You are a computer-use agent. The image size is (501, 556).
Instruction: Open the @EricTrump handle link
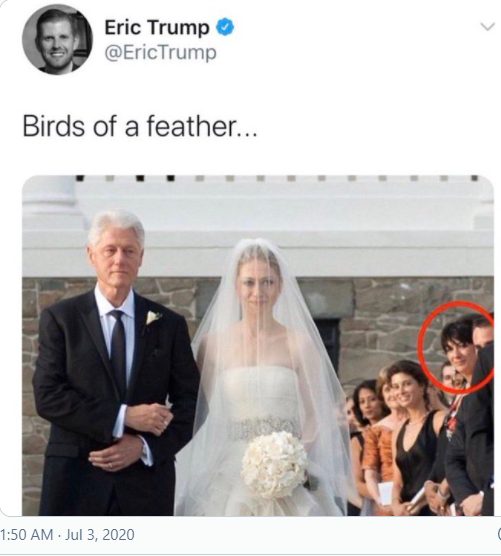pos(160,52)
